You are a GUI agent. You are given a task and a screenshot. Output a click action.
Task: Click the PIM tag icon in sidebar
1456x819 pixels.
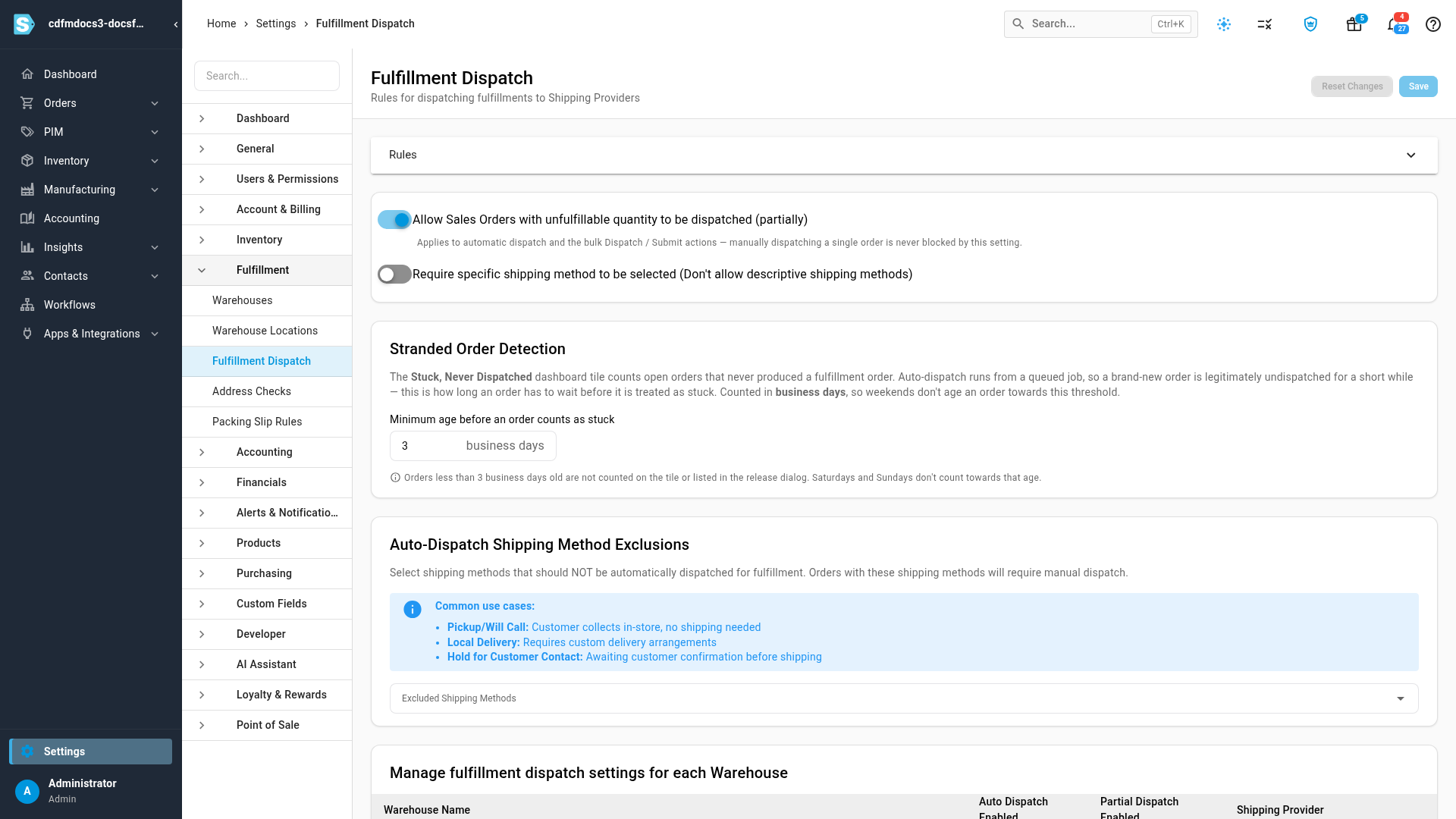[x=27, y=132]
